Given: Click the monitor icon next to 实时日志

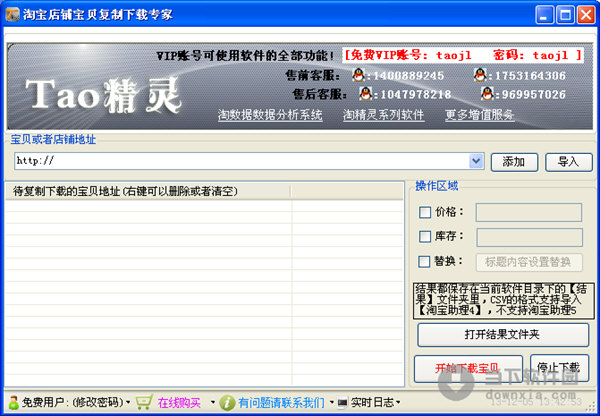Looking at the screenshot, I should (342, 403).
